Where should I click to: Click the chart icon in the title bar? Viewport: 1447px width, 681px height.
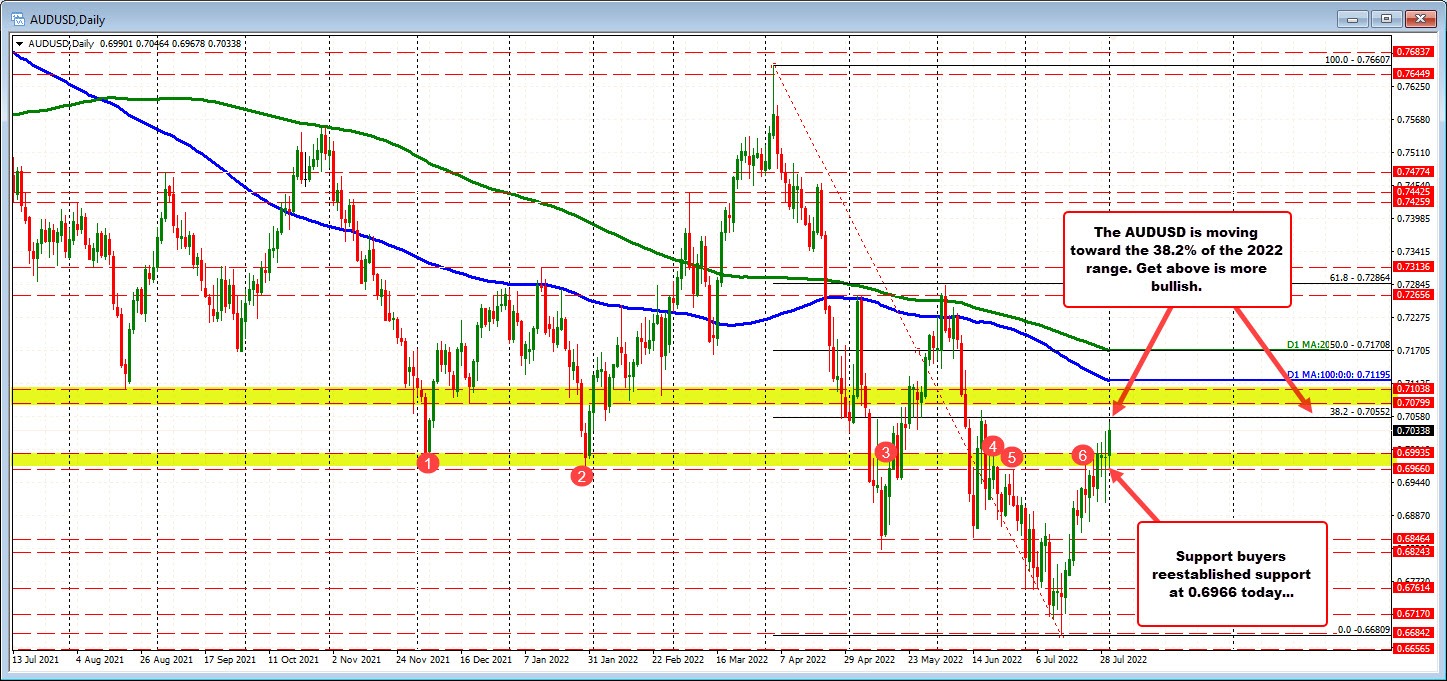pos(16,18)
